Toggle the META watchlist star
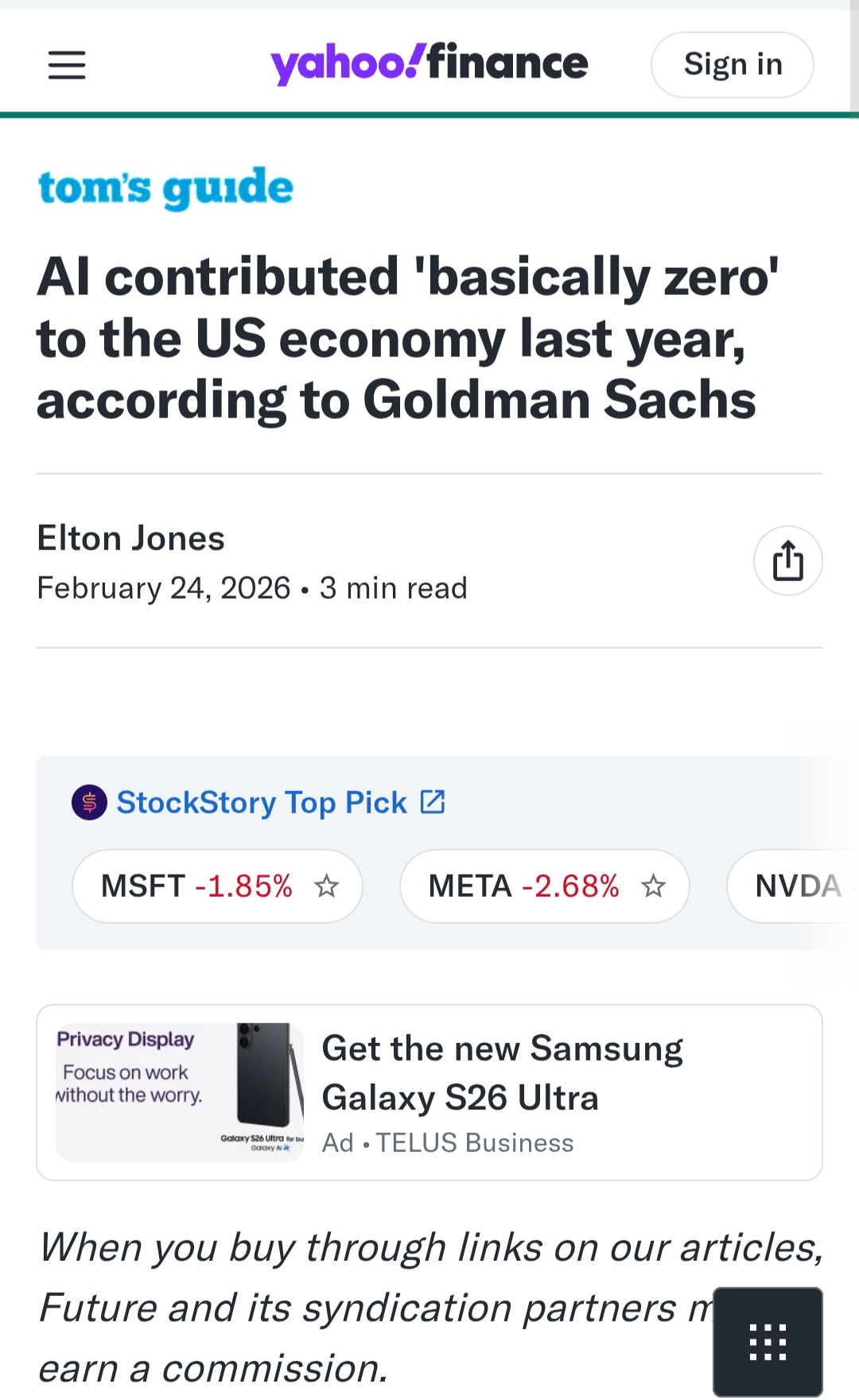The height and width of the screenshot is (1400, 859). click(x=653, y=886)
